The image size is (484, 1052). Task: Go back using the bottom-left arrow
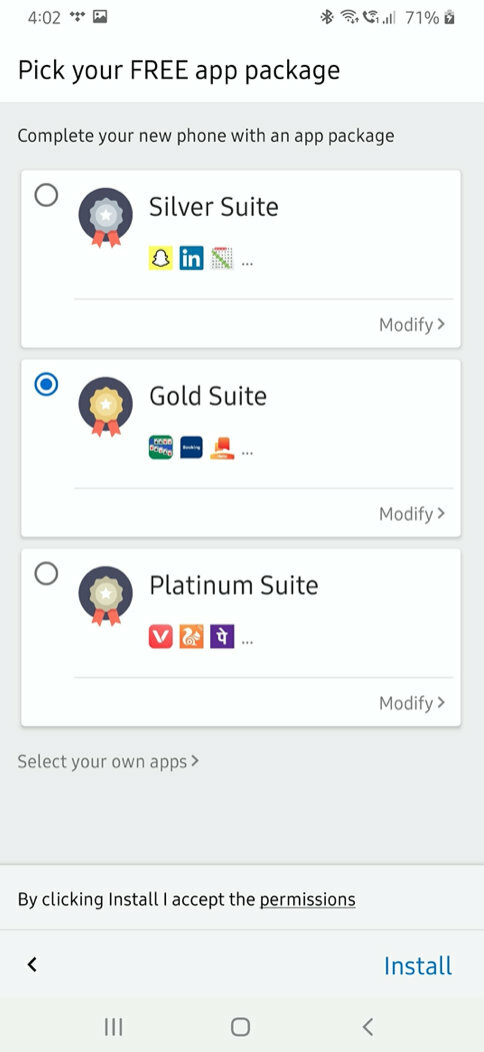coord(32,965)
